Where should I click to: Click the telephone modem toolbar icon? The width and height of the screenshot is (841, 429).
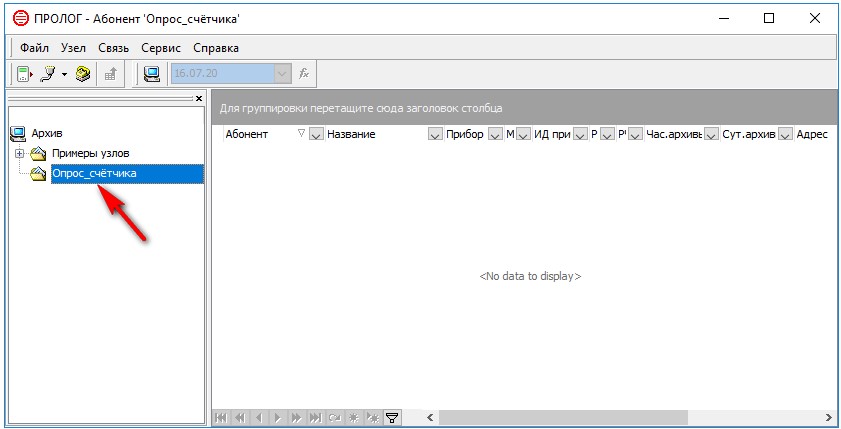[83, 73]
